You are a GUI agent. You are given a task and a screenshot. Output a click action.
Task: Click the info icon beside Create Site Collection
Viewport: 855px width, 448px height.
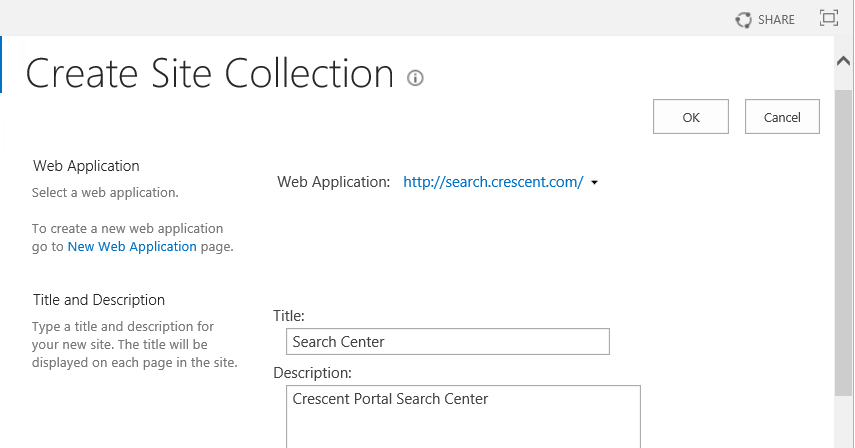point(415,78)
